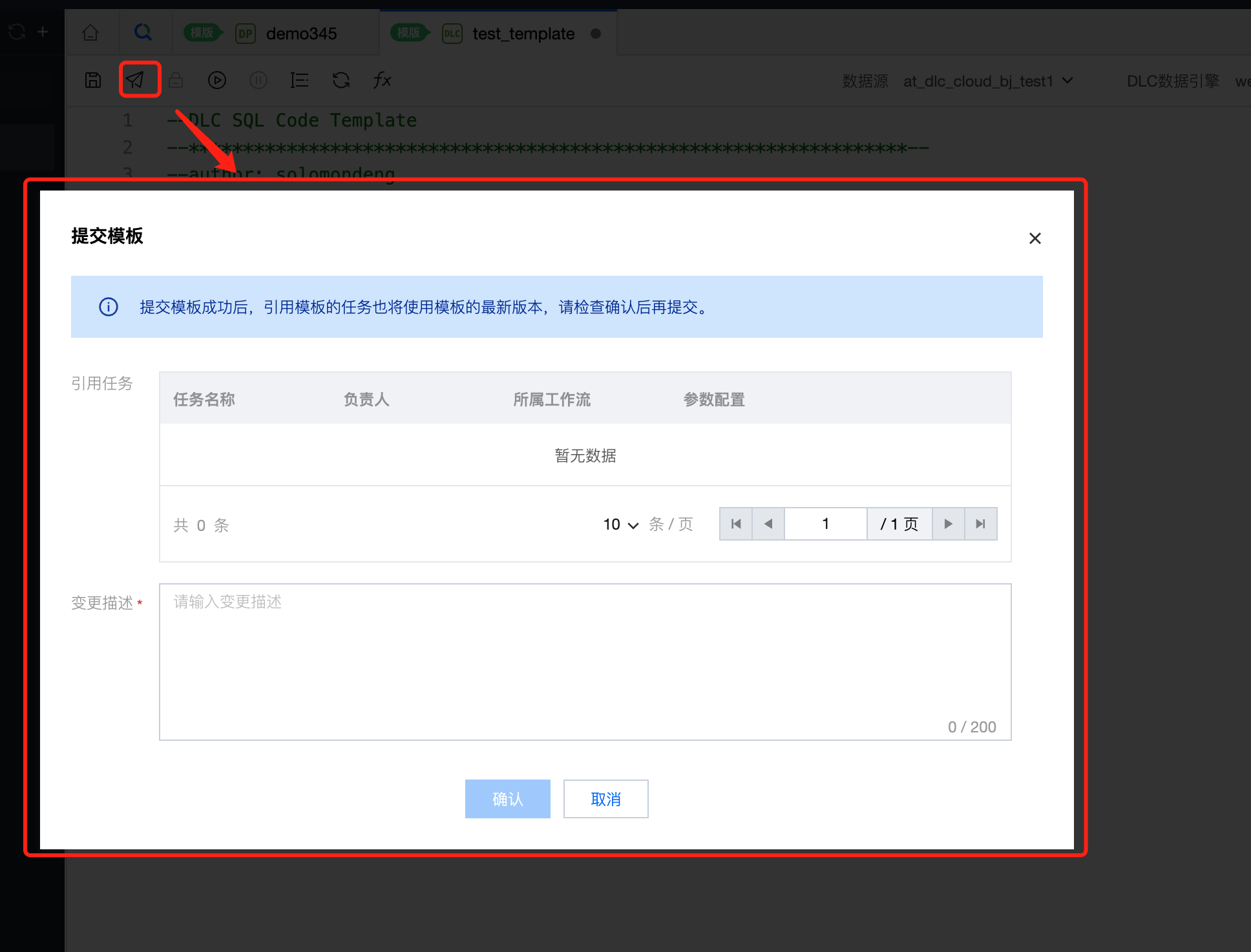Click the 确认 confirm button
The width and height of the screenshot is (1251, 952).
point(507,799)
